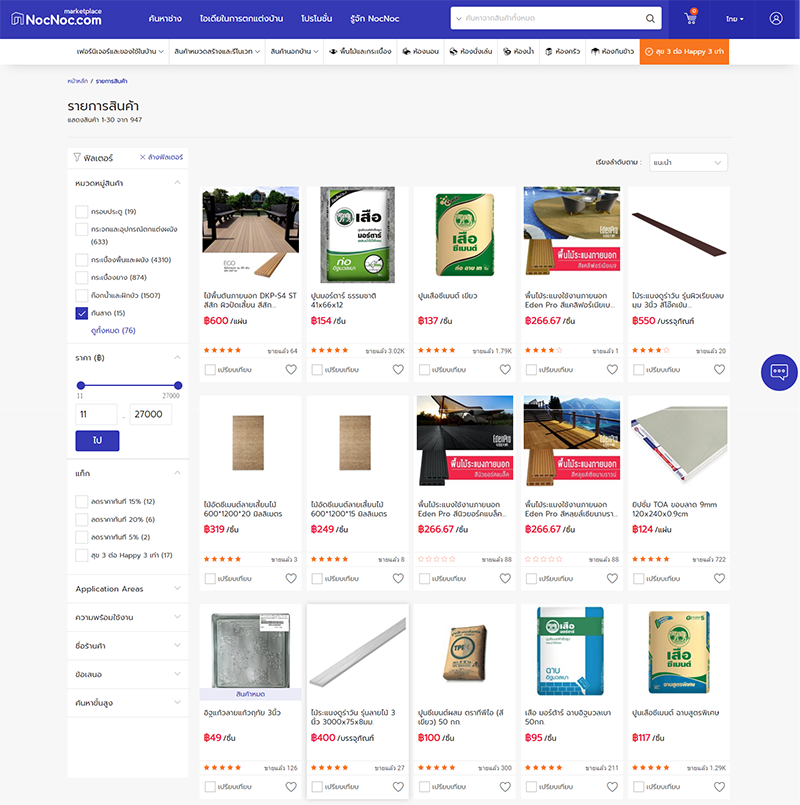
Task: Open the live chat bubble
Action: coord(778,371)
